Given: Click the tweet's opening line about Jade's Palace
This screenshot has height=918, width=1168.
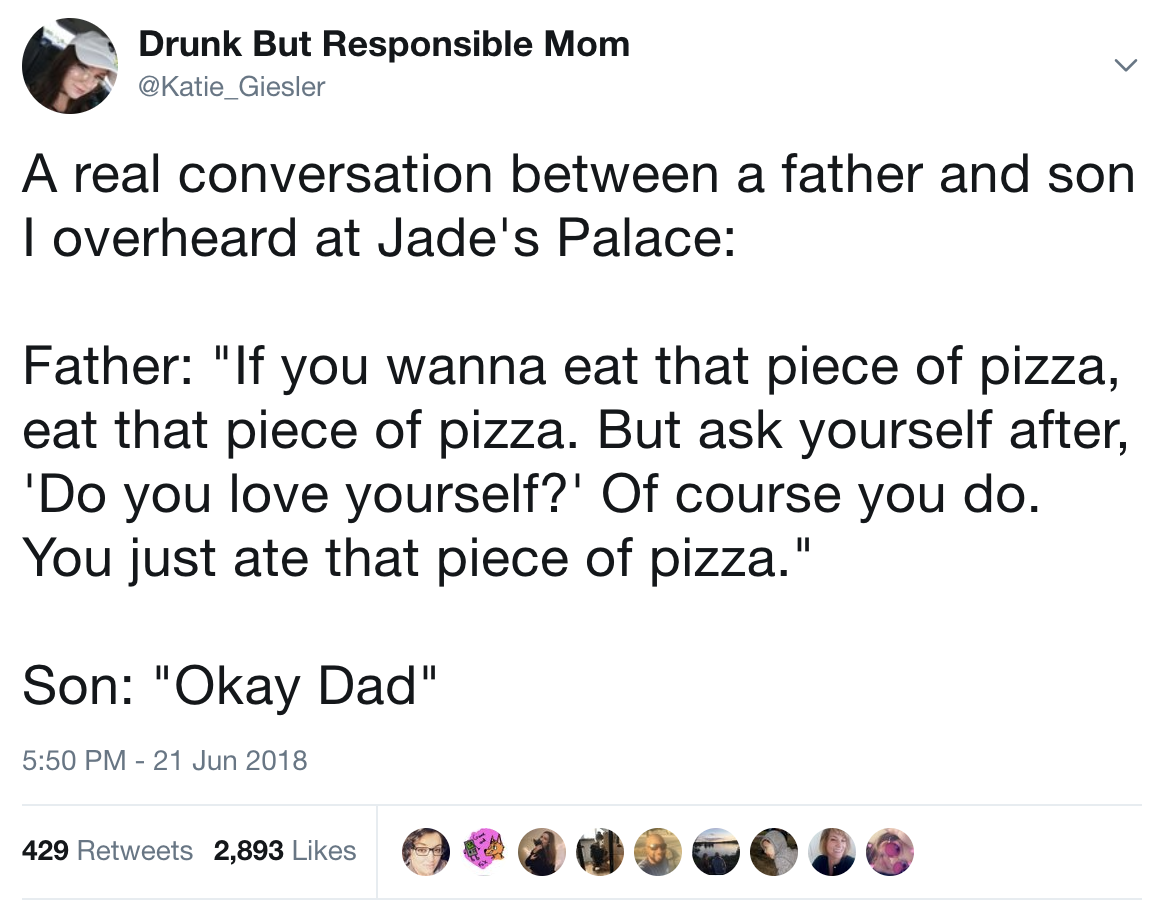Looking at the screenshot, I should 579,206.
